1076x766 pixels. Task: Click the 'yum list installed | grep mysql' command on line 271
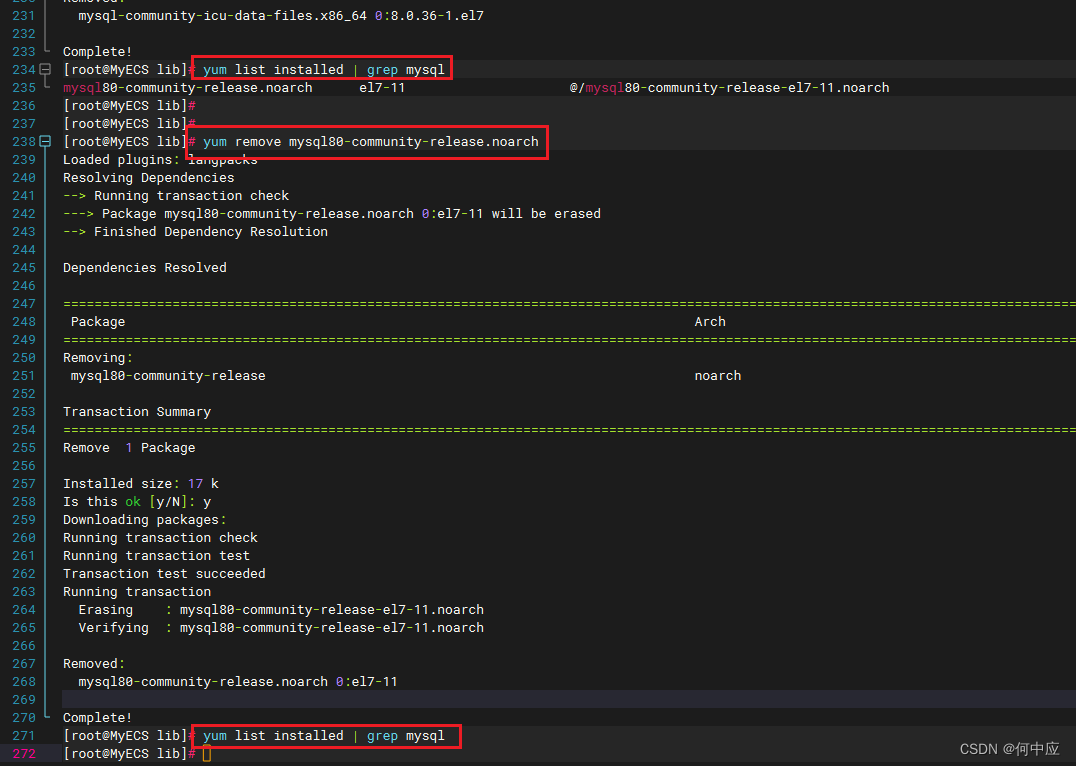coord(323,736)
